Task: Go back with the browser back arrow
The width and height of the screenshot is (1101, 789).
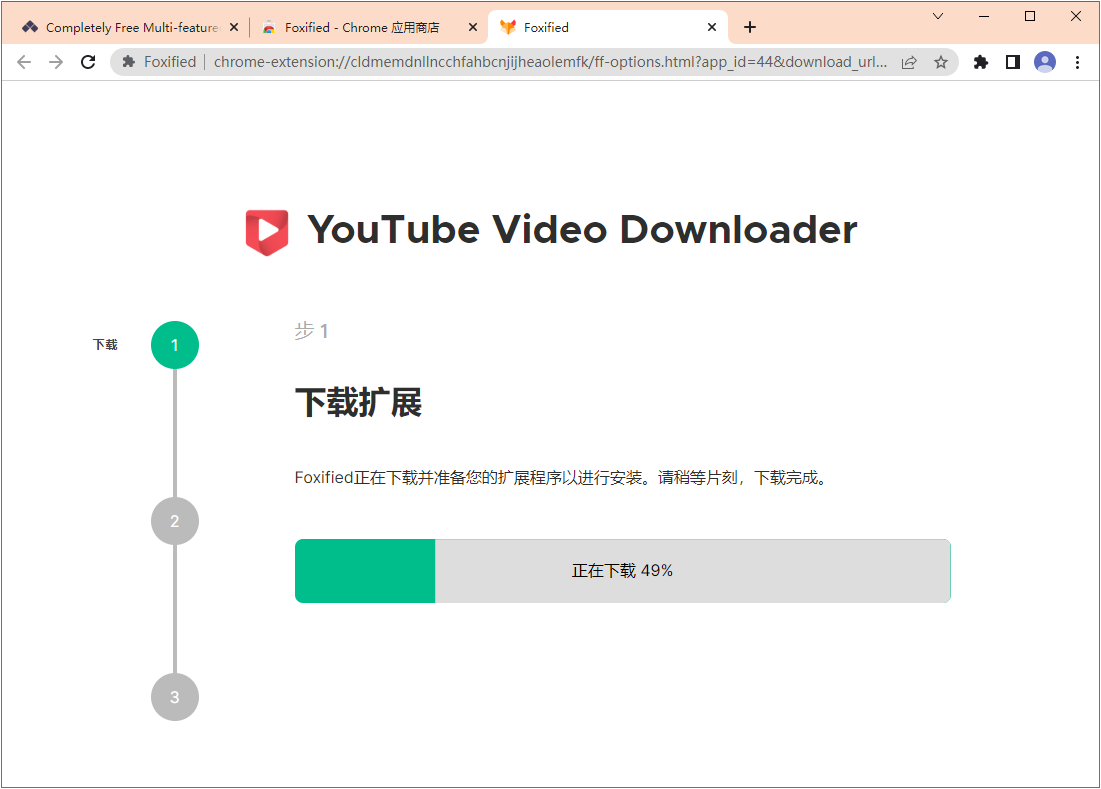Action: 24,62
